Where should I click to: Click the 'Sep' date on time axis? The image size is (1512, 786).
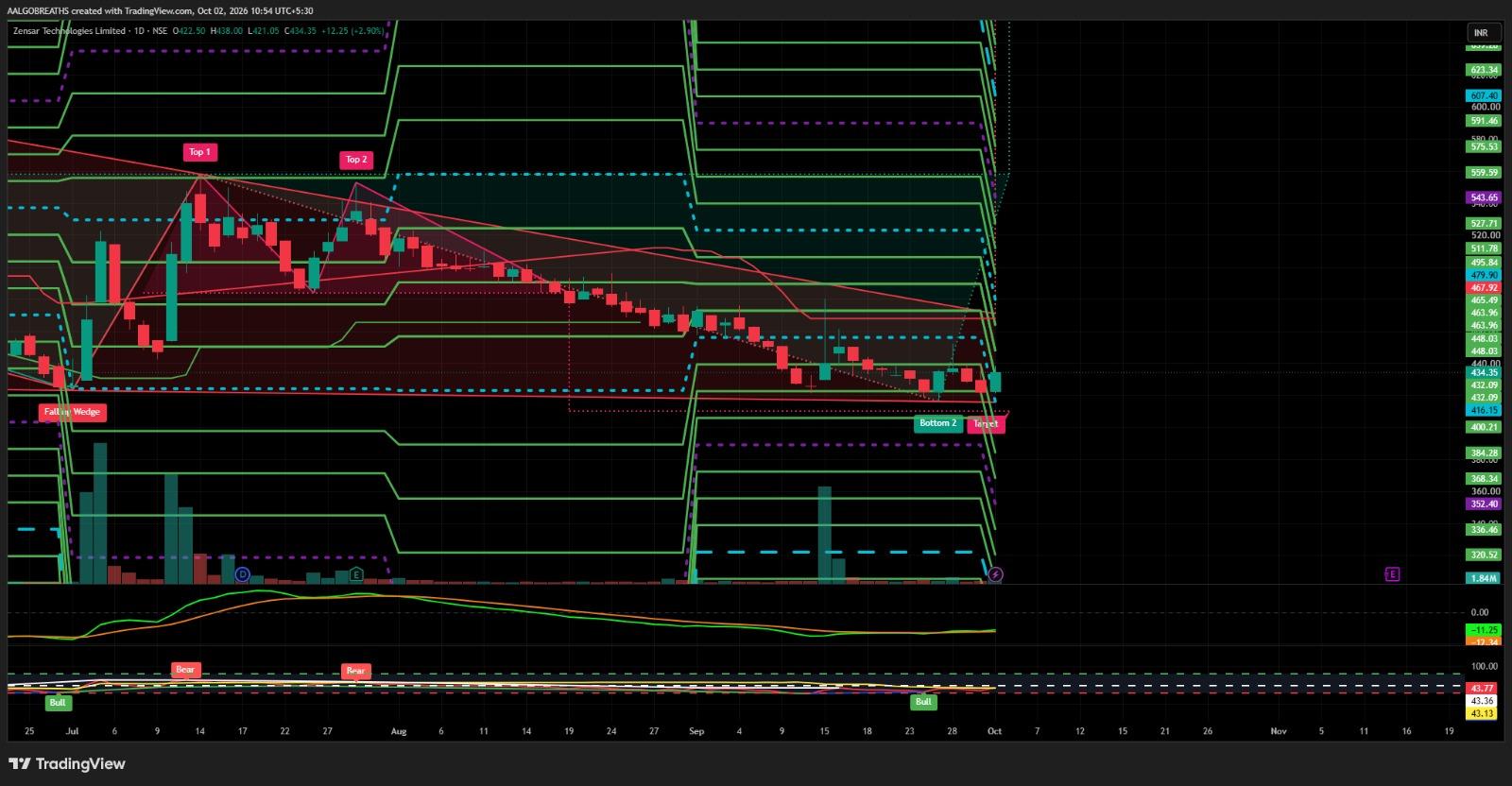tap(696, 731)
